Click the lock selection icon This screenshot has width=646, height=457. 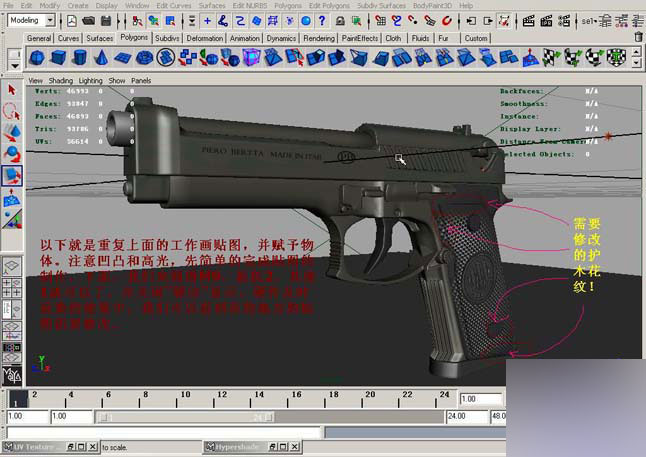tap(340, 21)
